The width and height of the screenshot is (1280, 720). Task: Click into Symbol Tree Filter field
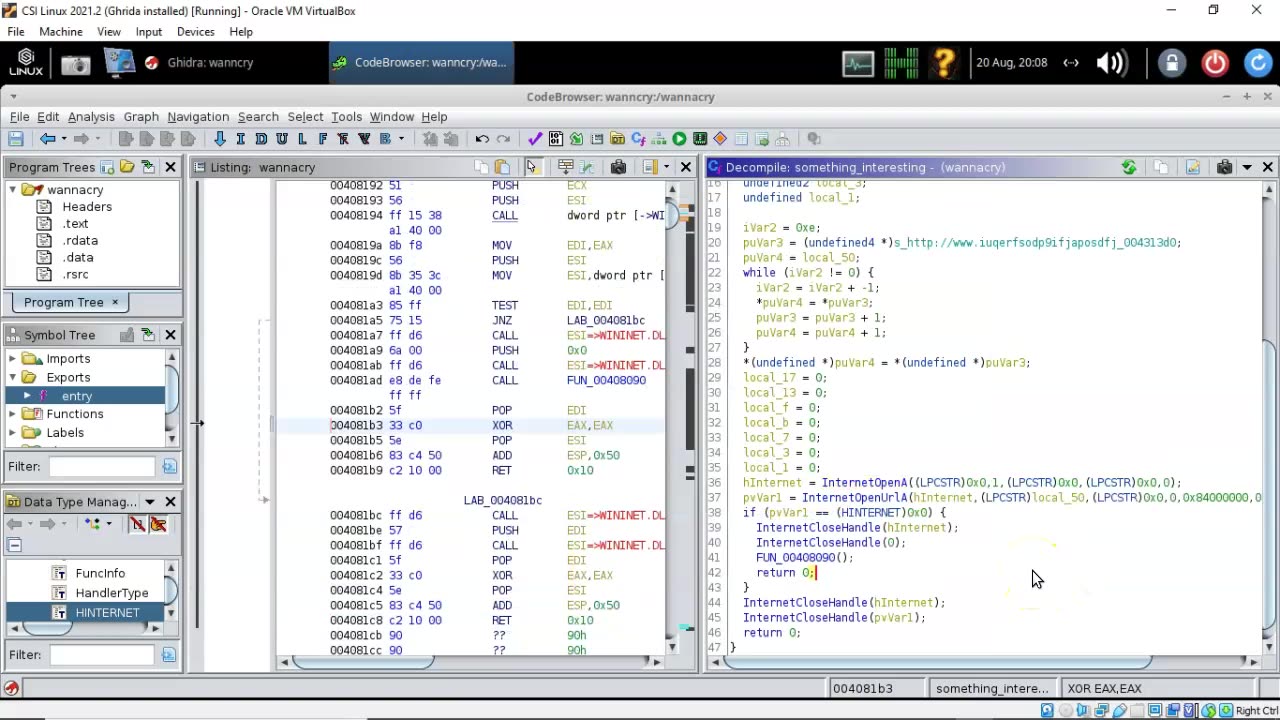(102, 466)
